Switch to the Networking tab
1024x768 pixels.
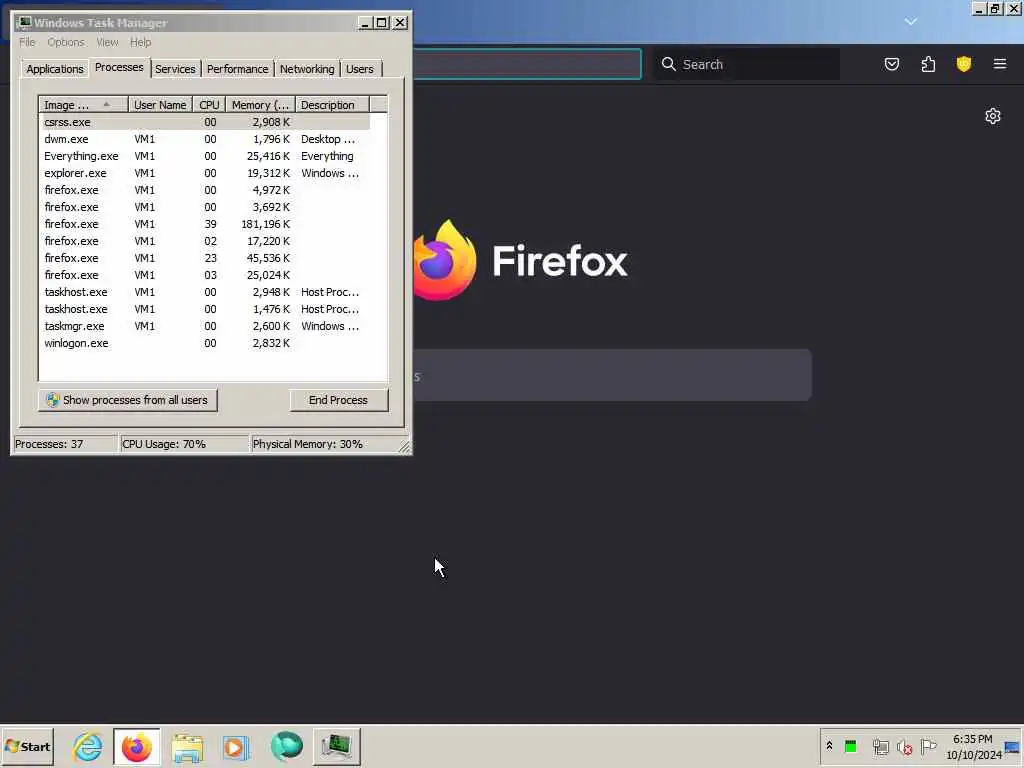pyautogui.click(x=307, y=69)
